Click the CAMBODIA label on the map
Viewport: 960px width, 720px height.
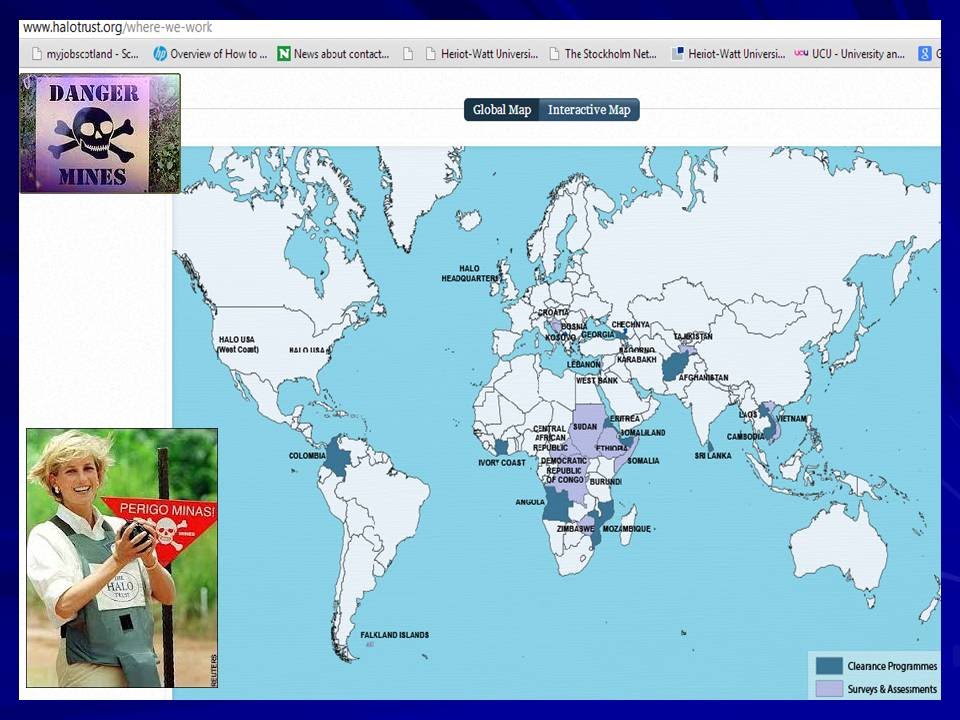tap(745, 437)
